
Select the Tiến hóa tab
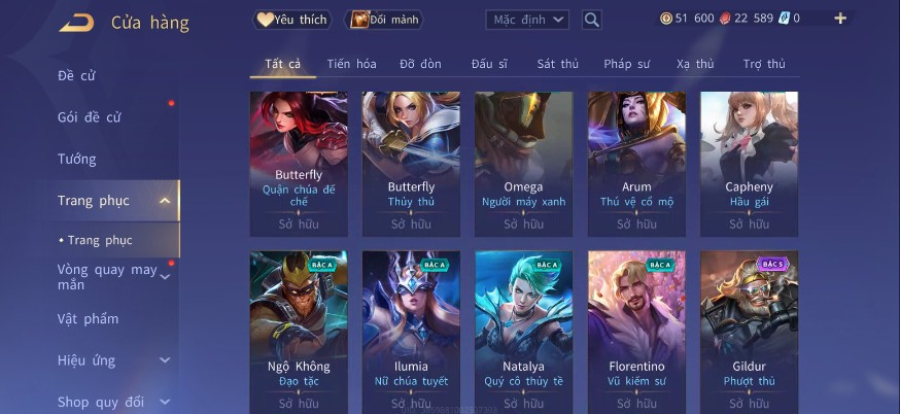pos(352,64)
